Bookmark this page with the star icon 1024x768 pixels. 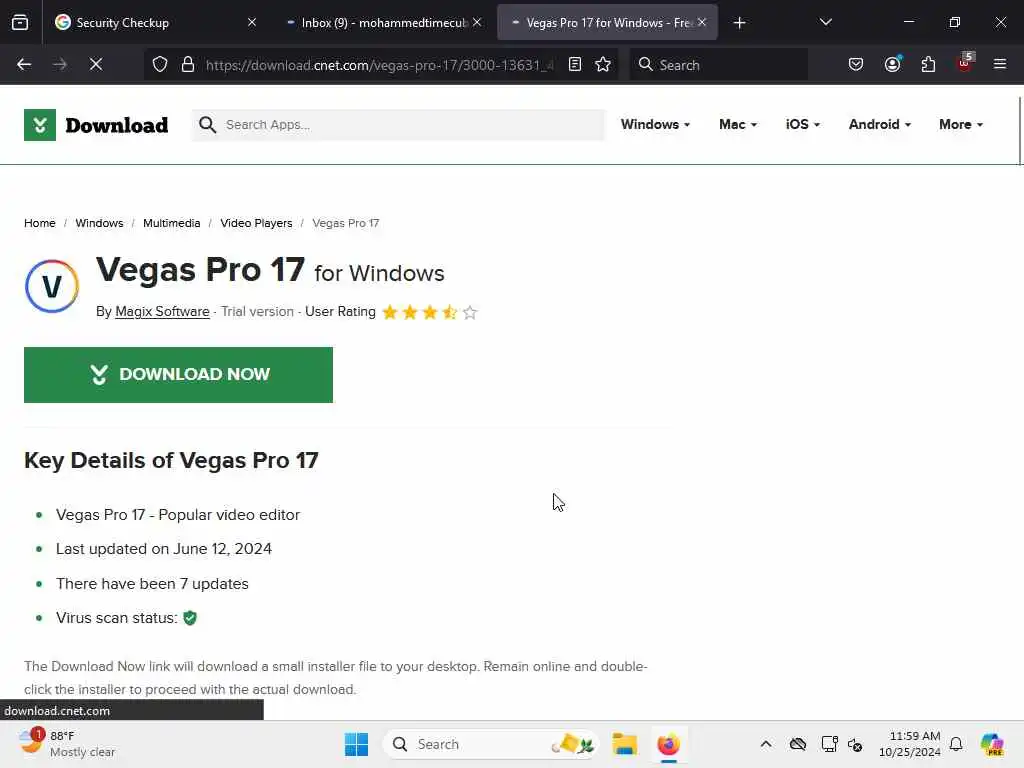point(603,65)
